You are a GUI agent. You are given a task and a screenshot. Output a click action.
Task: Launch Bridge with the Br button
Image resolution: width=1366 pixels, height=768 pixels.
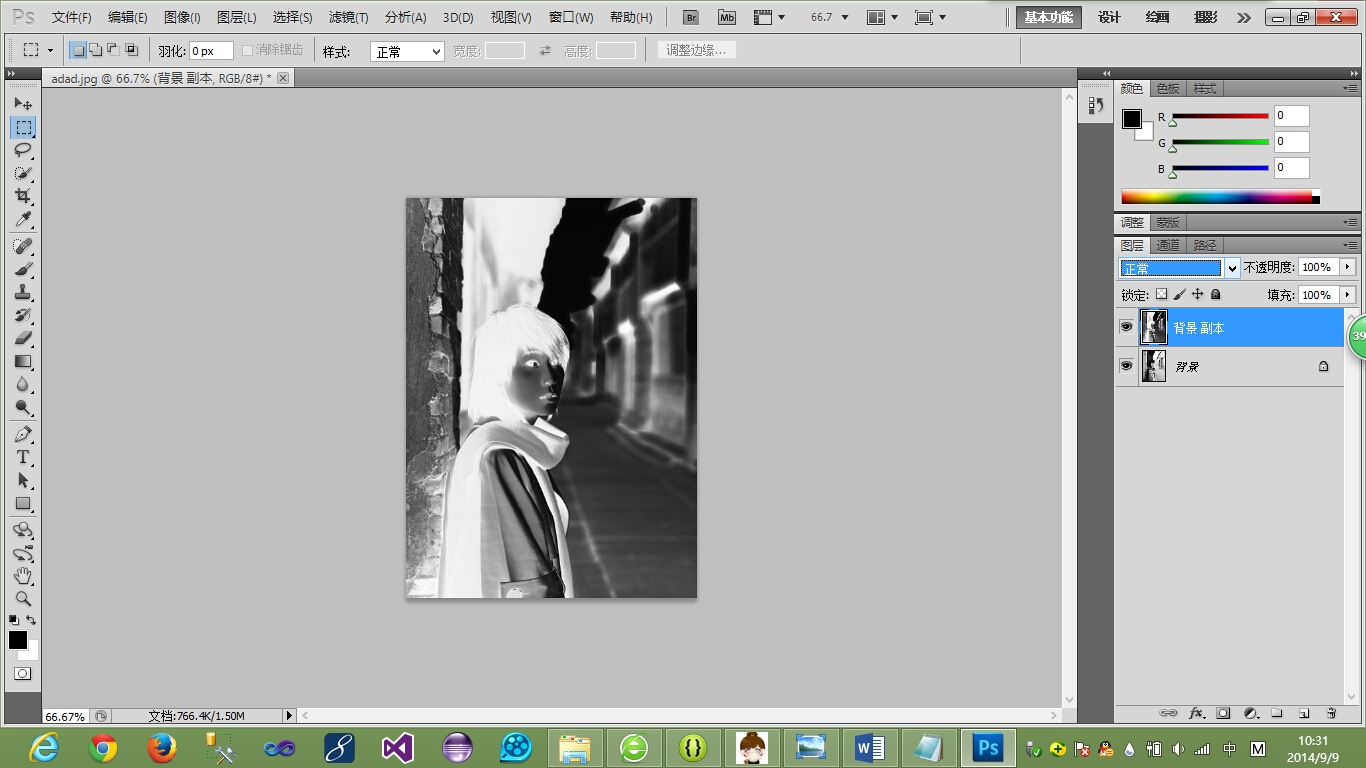[x=690, y=17]
